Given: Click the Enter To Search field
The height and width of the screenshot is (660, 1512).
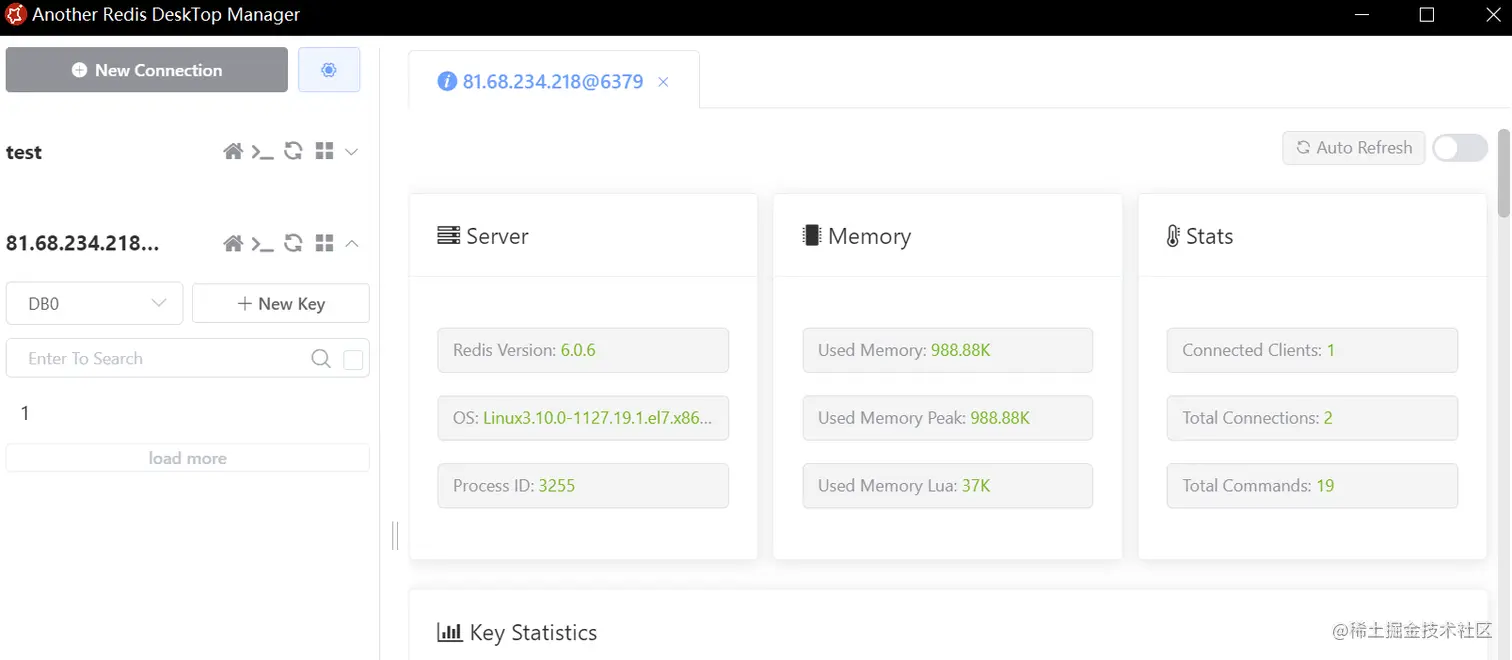Looking at the screenshot, I should pyautogui.click(x=160, y=359).
